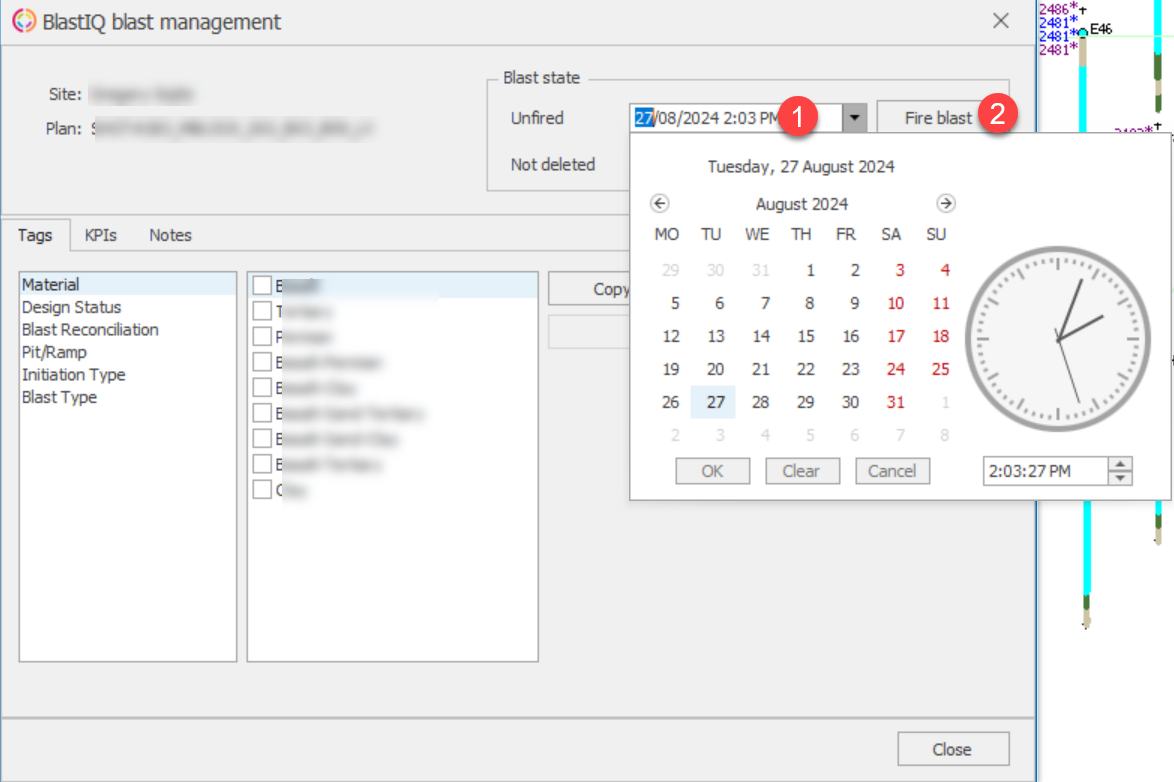The height and width of the screenshot is (782, 1174).
Task: Decrease time with the spinner down arrow
Action: tap(1120, 478)
